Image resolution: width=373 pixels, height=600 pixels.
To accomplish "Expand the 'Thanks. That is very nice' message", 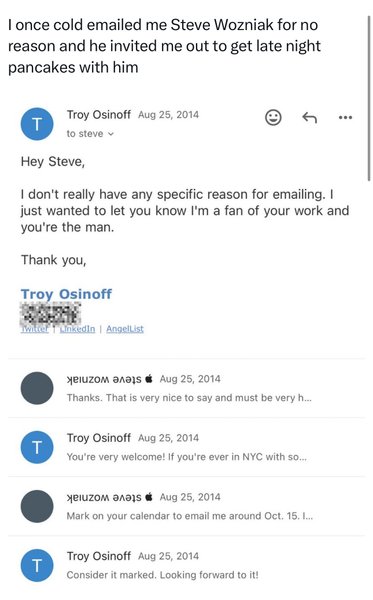I will pos(186,388).
